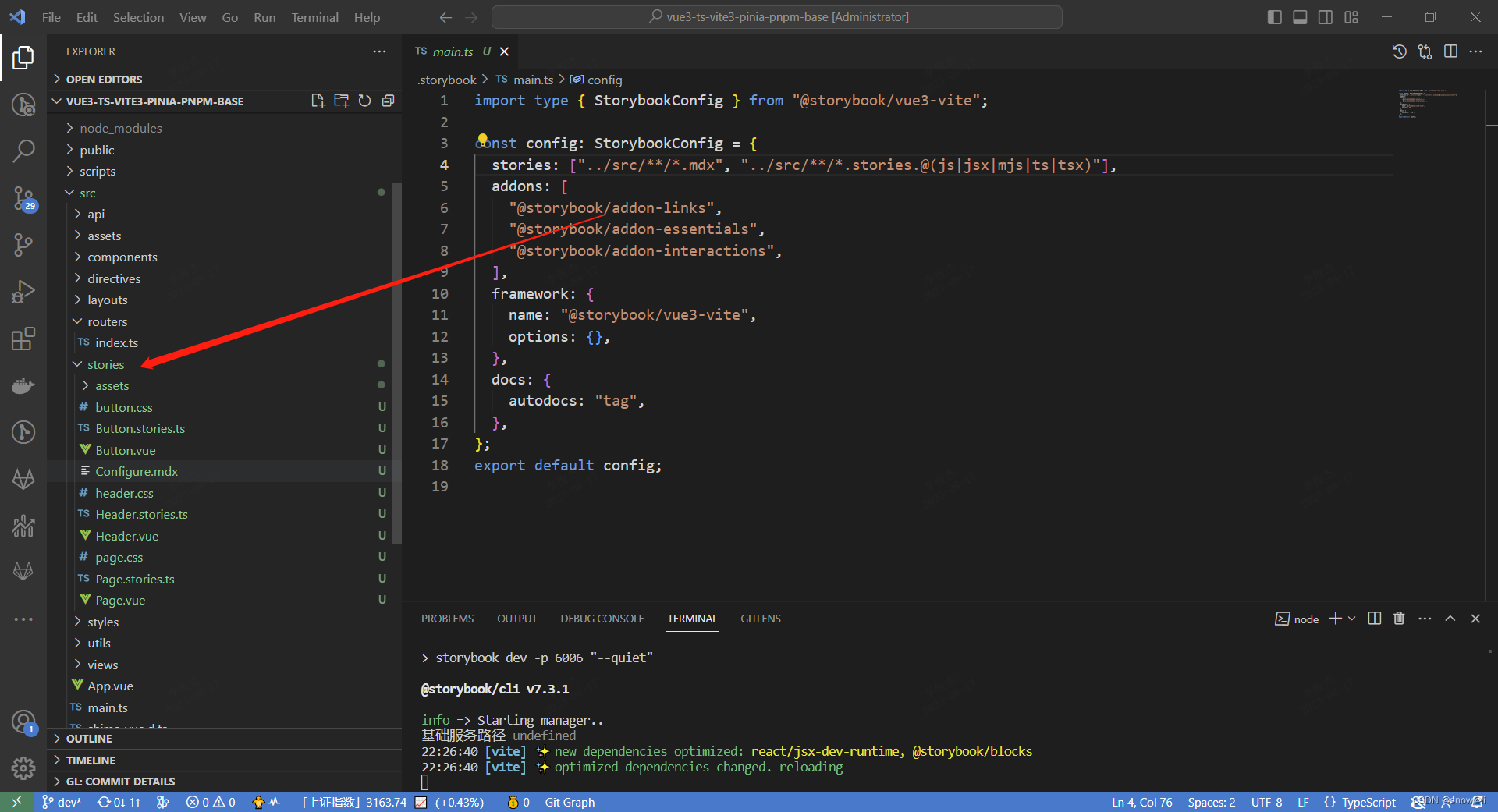
Task: Open the File menu
Action: [x=51, y=17]
